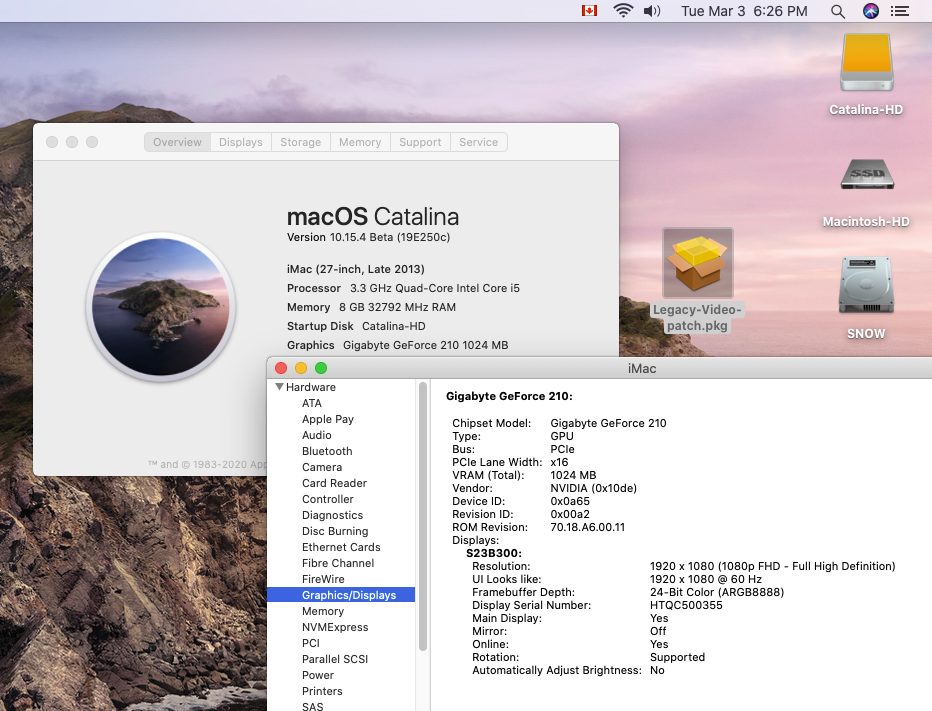This screenshot has height=711, width=932.
Task: Open Notification Center from the menu bar
Action: coord(900,11)
